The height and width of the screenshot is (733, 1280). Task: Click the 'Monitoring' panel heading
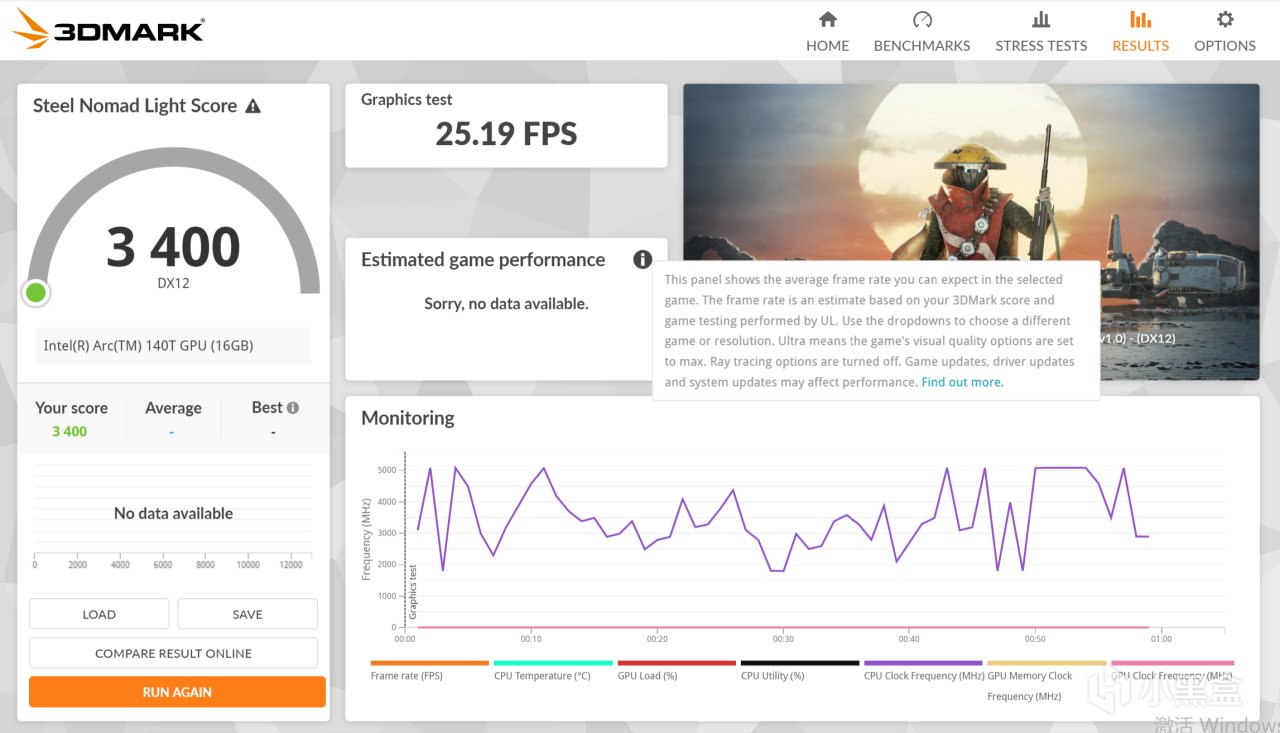point(408,418)
